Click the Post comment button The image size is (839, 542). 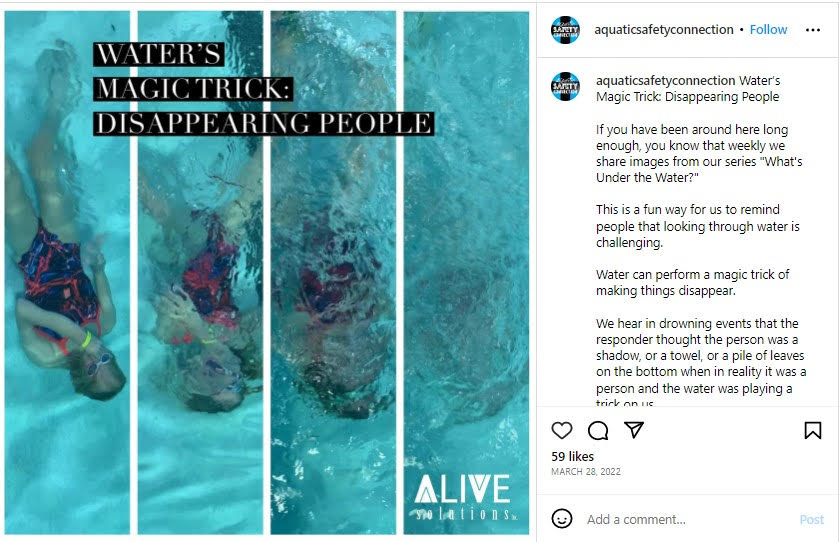(811, 519)
